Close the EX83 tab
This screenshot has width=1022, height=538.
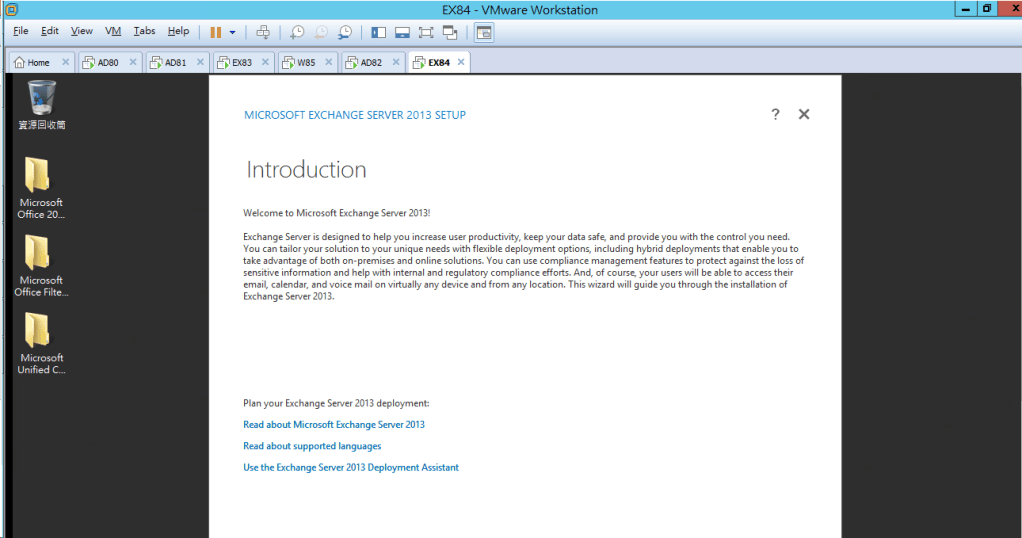(x=266, y=62)
